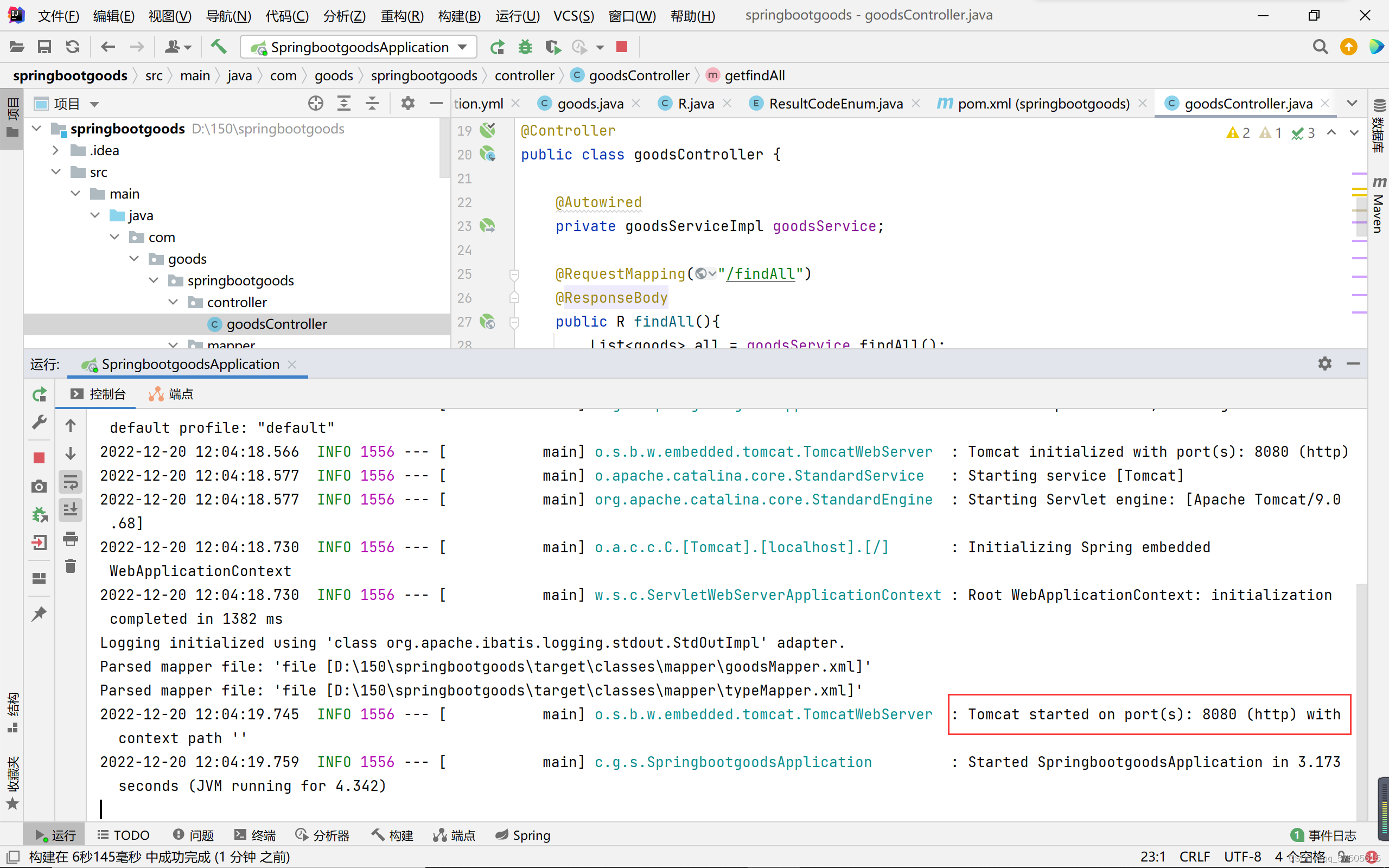This screenshot has width=1389, height=868.
Task: Clear console output with the trash icon
Action: click(71, 566)
